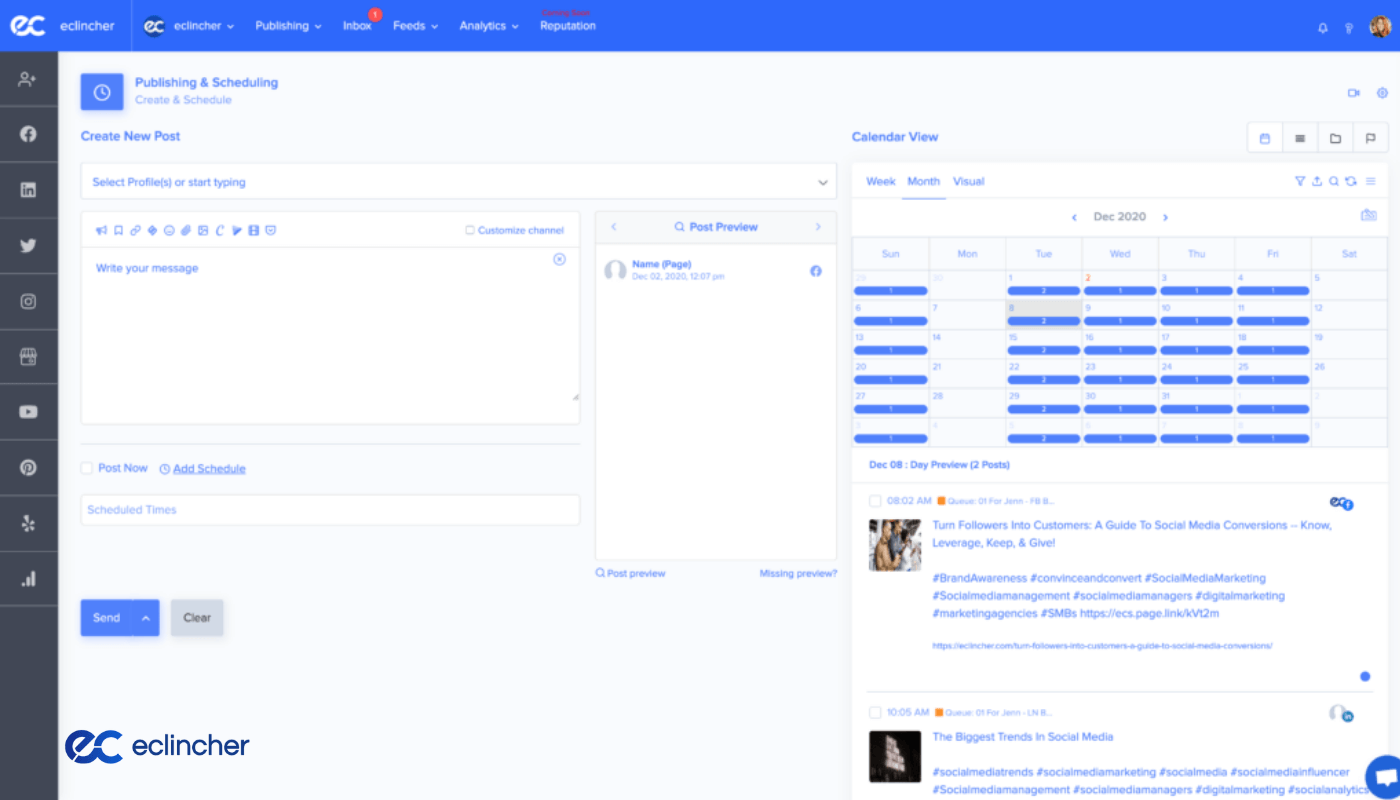Open the emoji picker in composer toolbar
Image resolution: width=1400 pixels, height=800 pixels.
click(169, 230)
